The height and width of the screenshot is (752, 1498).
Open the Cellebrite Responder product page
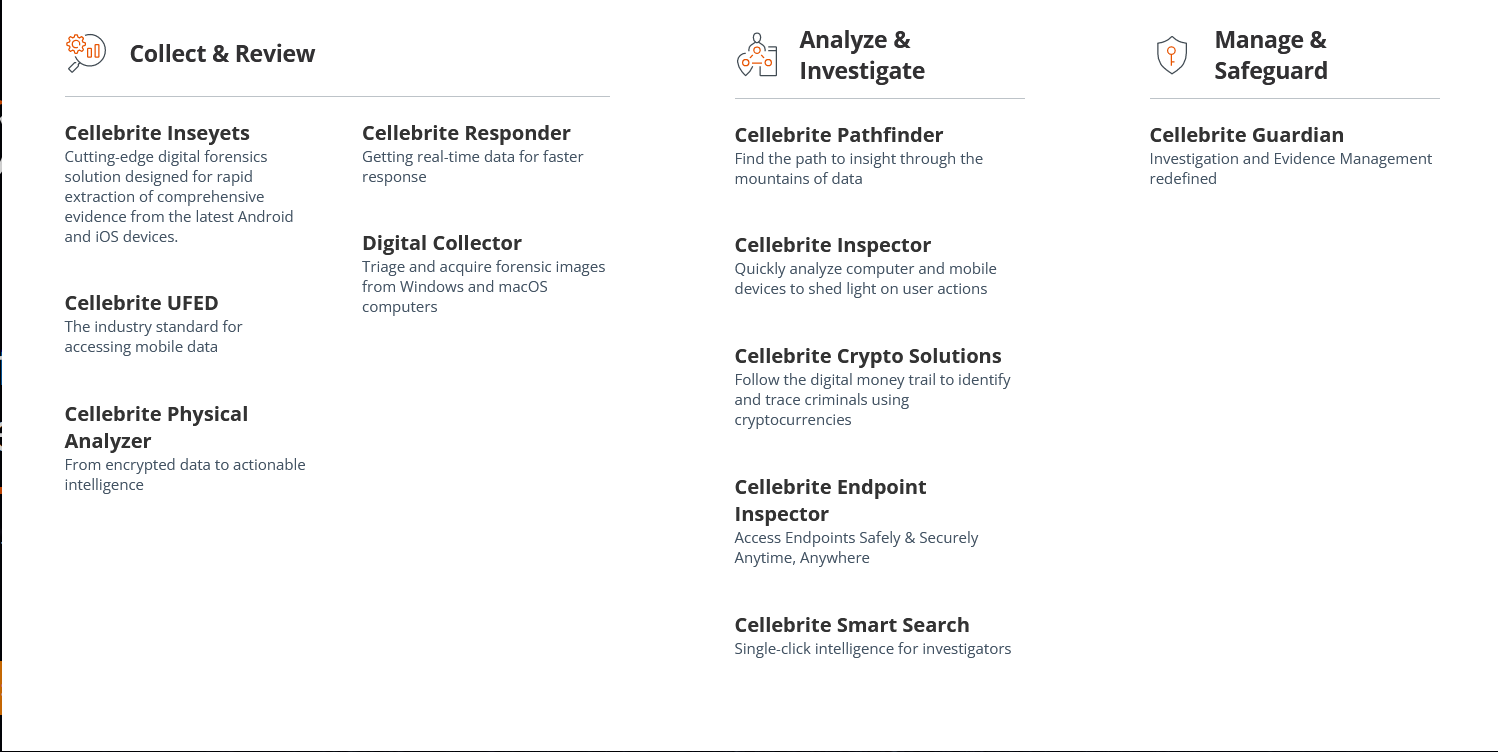(466, 132)
